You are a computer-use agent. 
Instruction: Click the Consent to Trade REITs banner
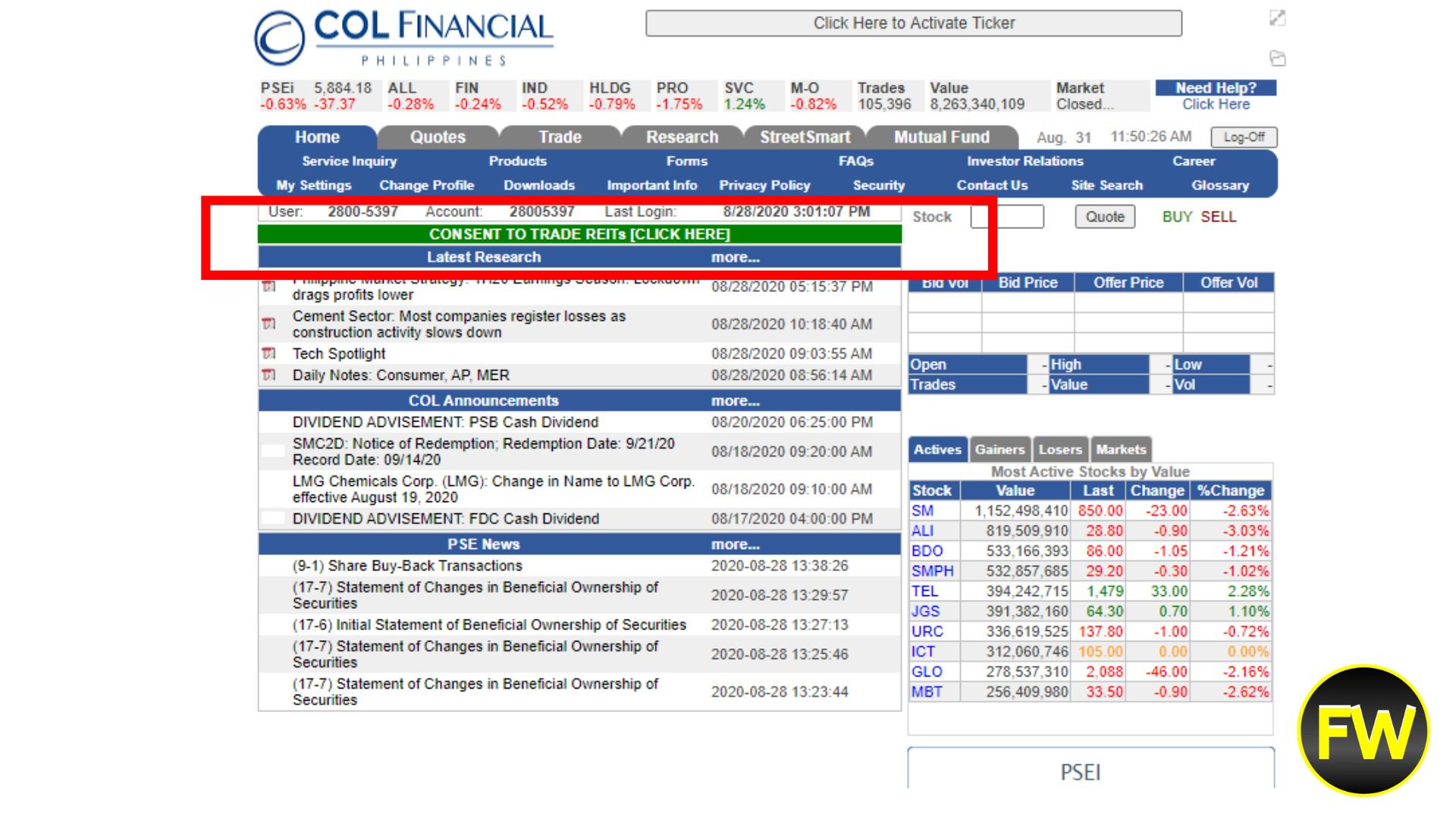pos(579,234)
